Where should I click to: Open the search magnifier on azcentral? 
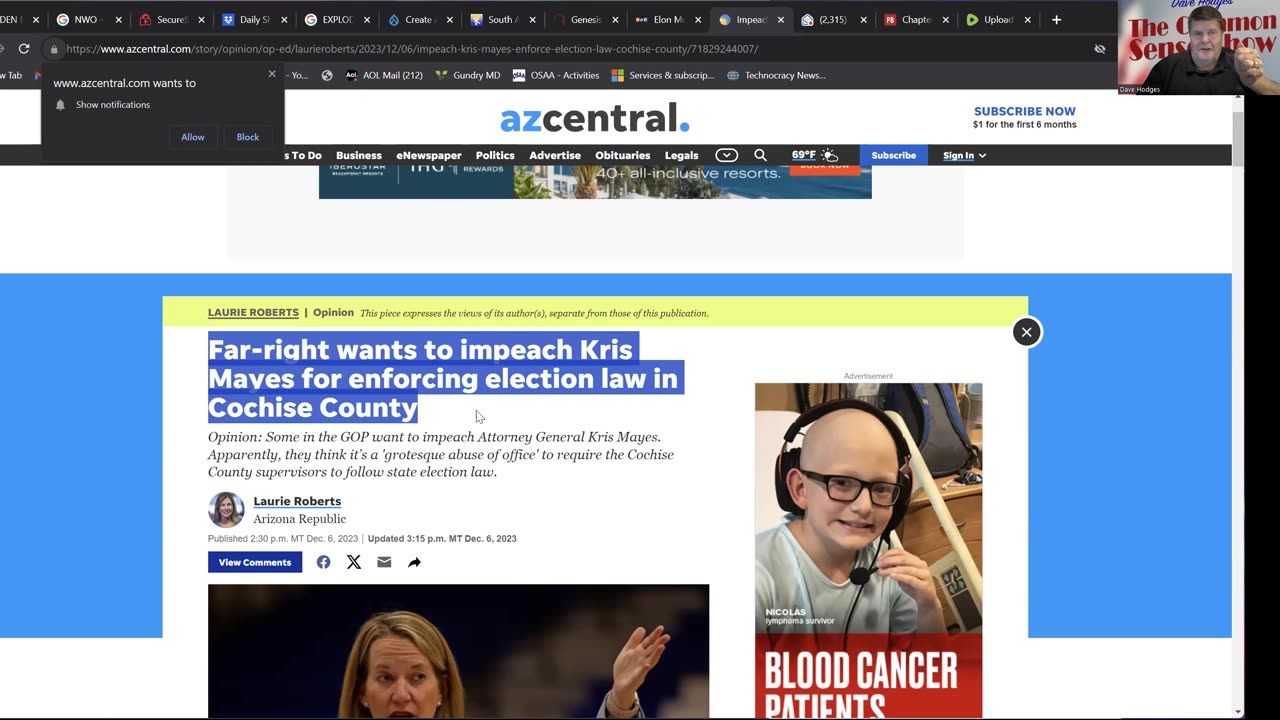point(760,155)
